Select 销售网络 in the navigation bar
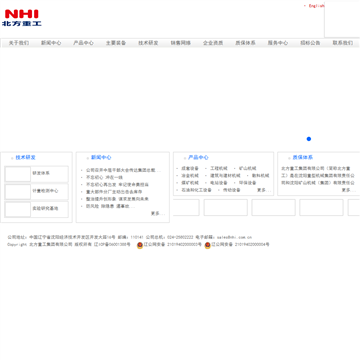This screenshot has width=360, height=360. coord(181,43)
